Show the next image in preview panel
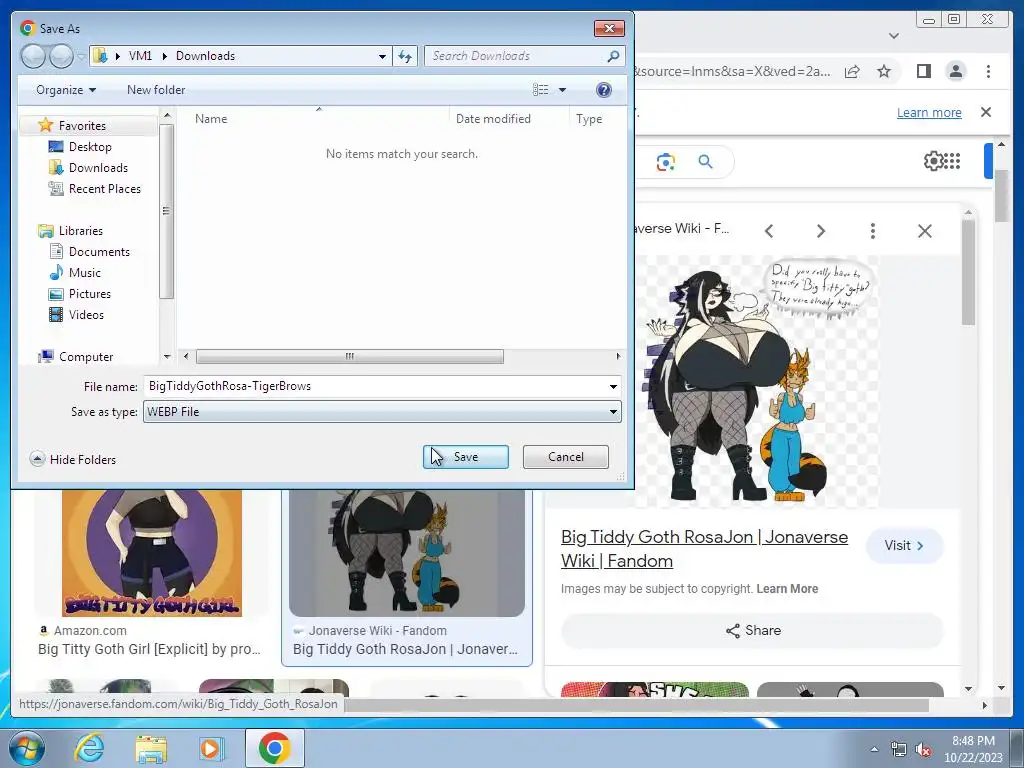Viewport: 1024px width, 768px height. 821,231
